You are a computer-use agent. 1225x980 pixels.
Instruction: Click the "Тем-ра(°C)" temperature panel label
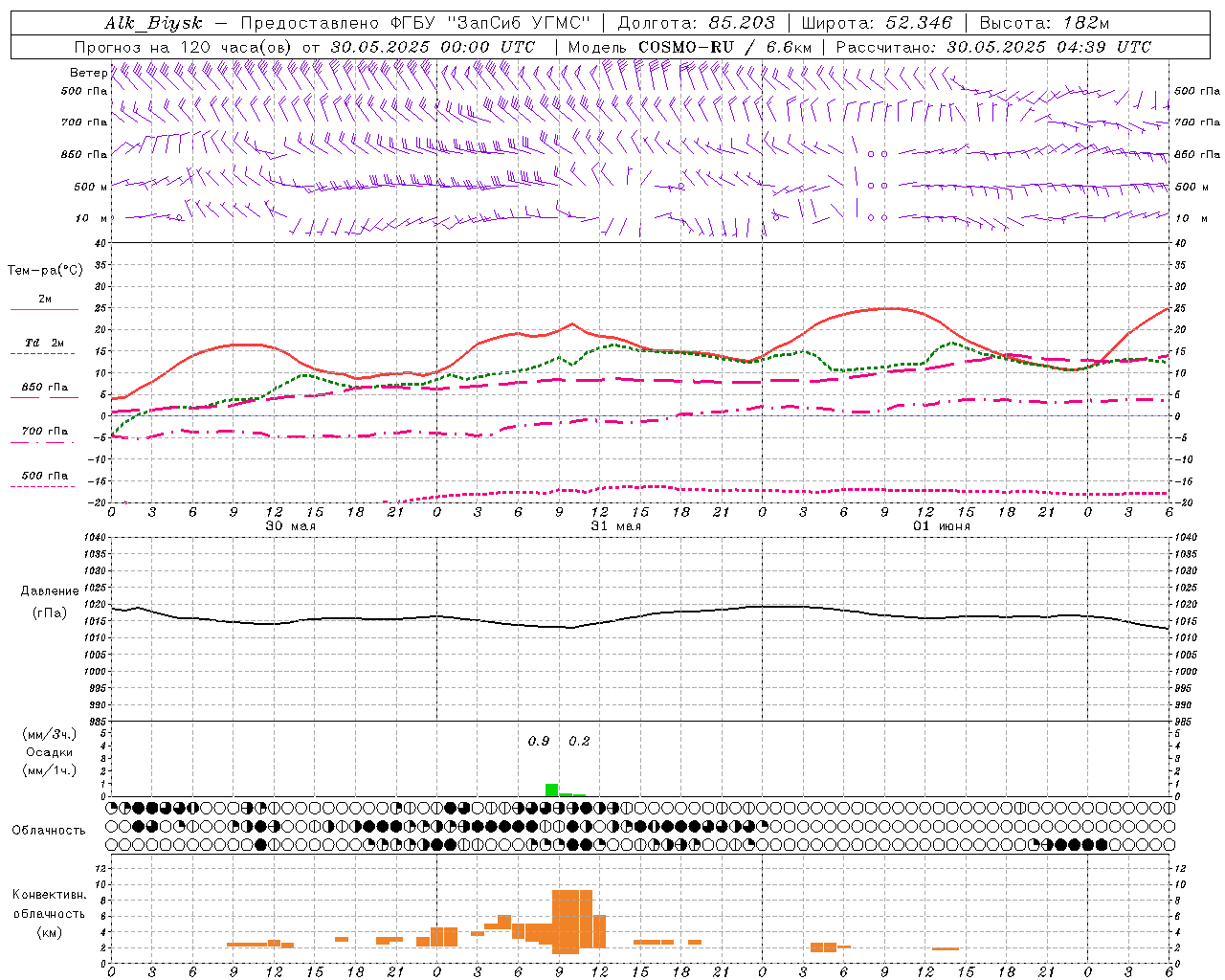45,271
